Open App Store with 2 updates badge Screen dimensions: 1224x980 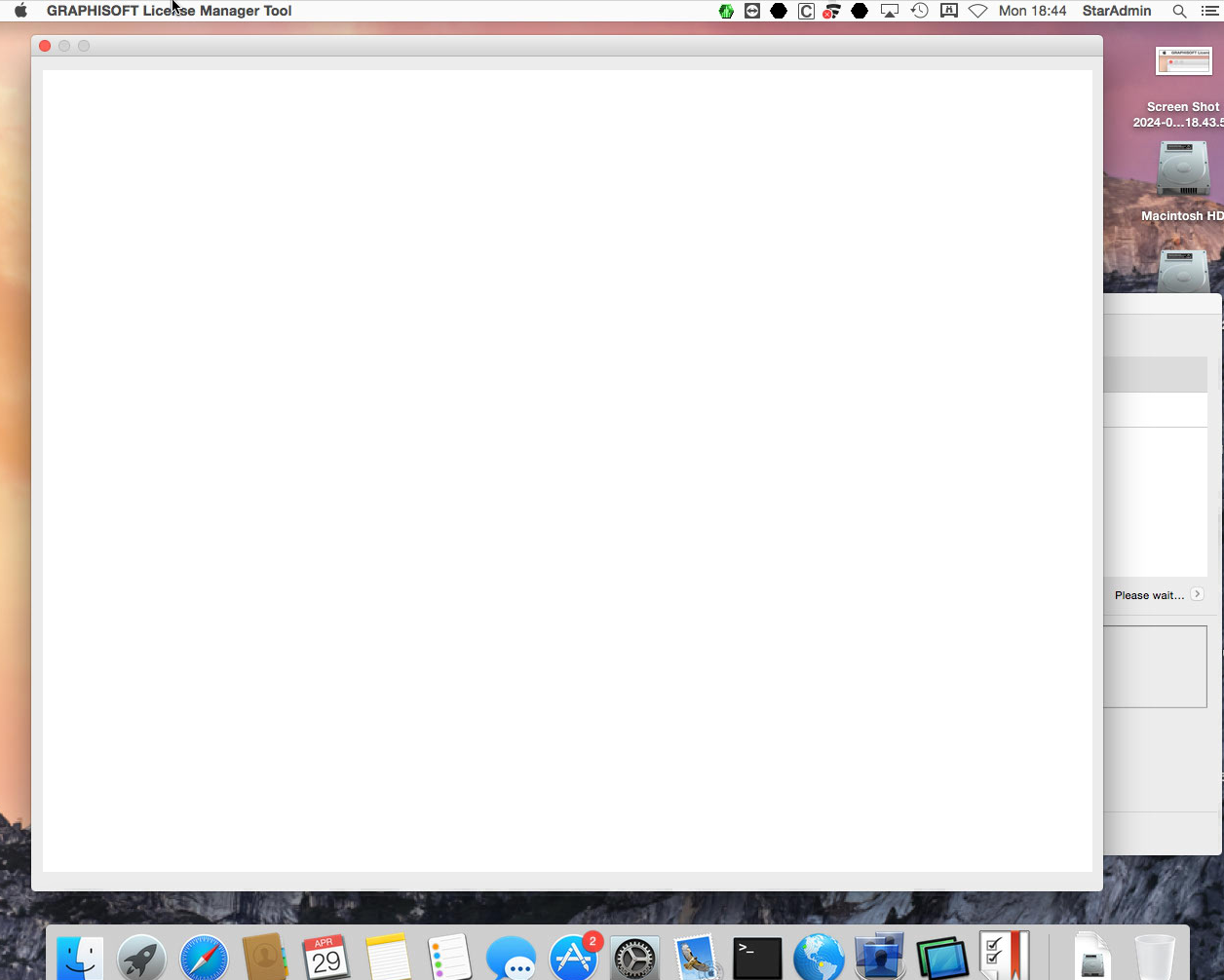point(573,958)
